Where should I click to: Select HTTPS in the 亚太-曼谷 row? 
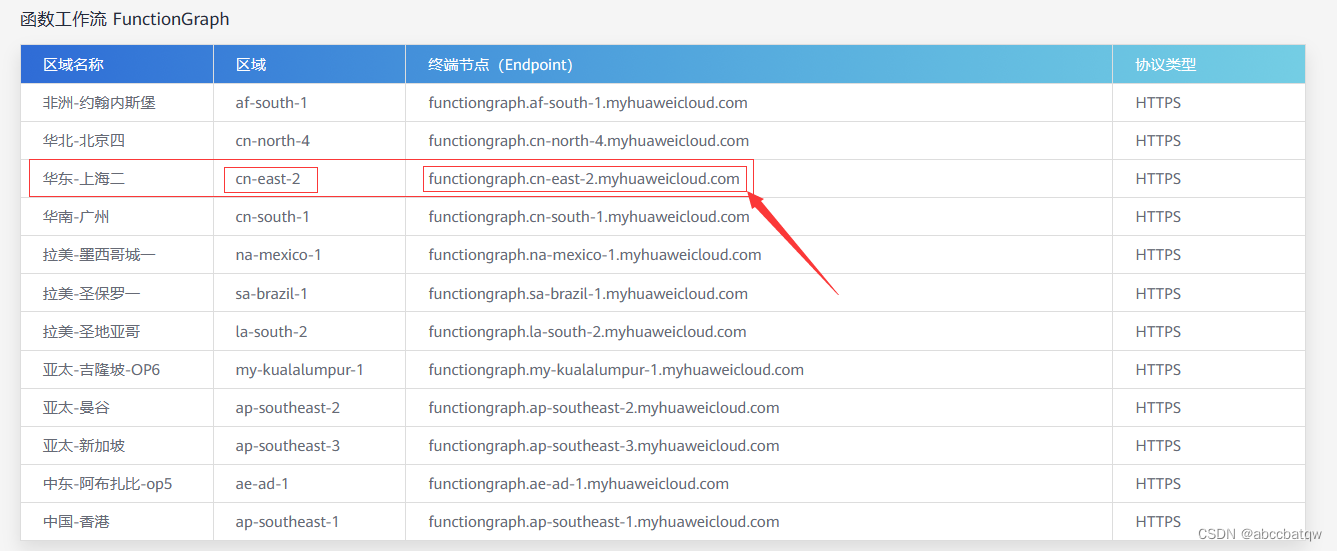(1158, 408)
